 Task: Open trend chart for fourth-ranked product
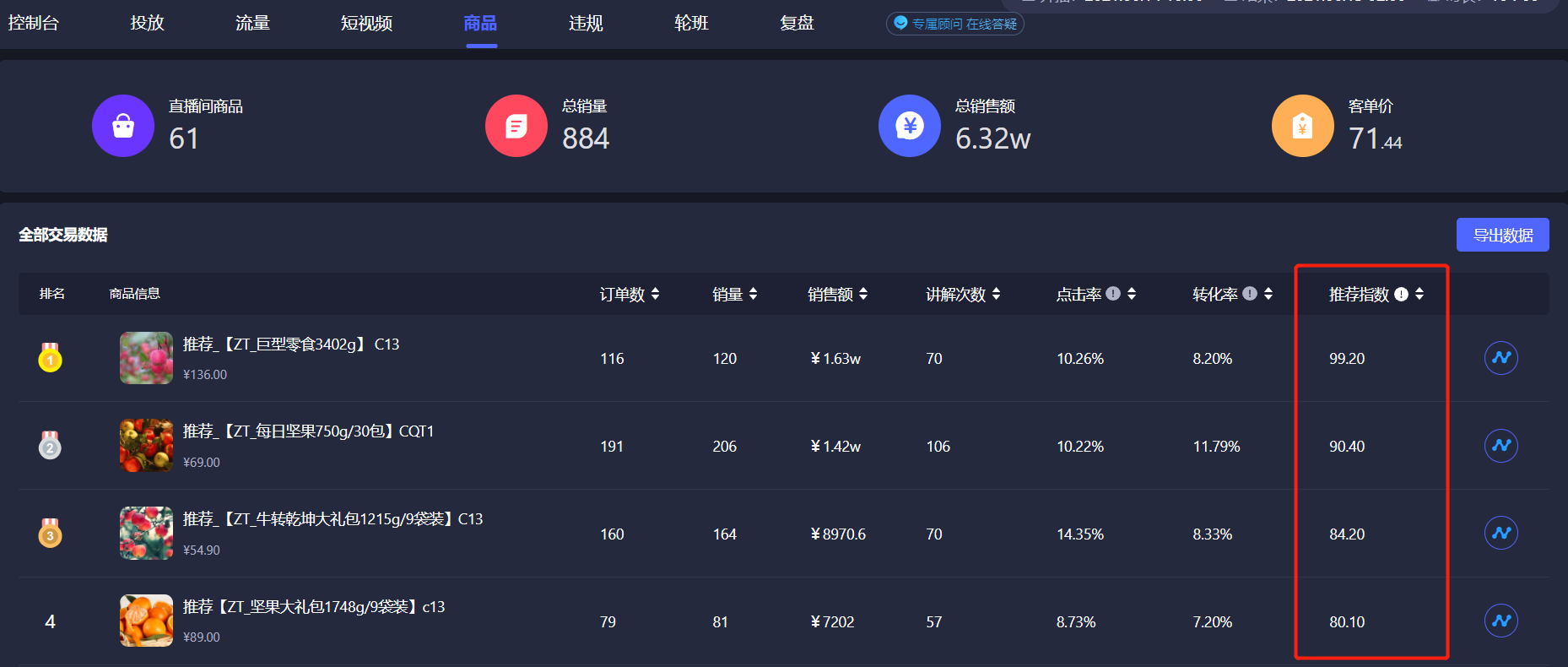point(1500,621)
